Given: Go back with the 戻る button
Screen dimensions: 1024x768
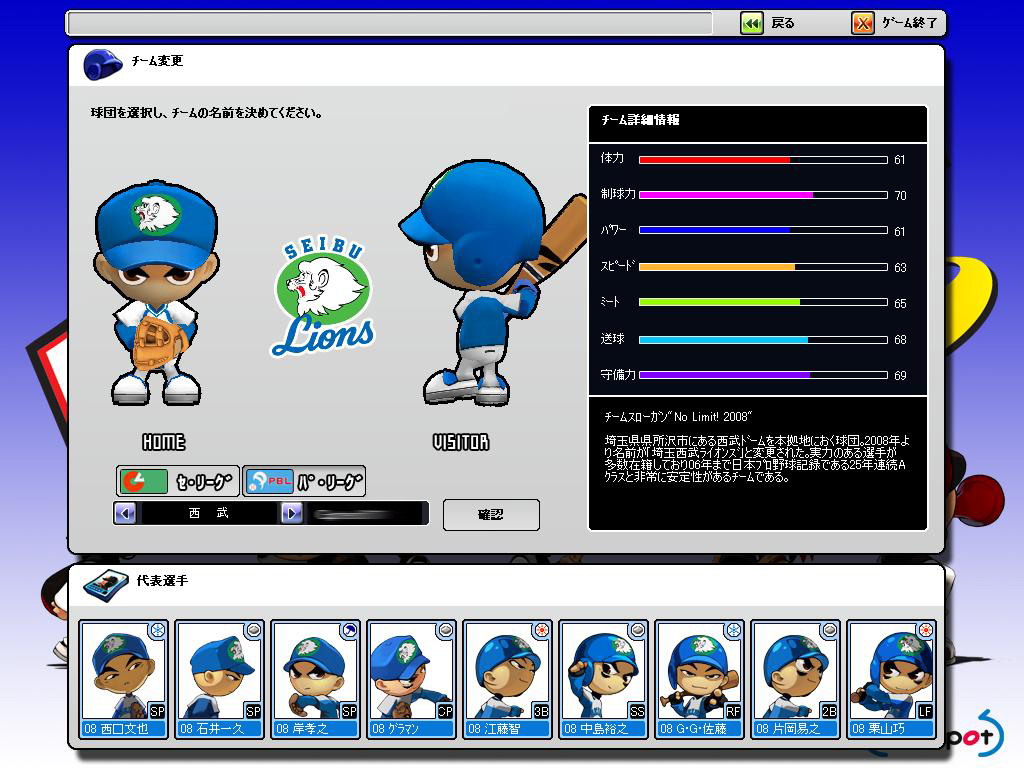Looking at the screenshot, I should point(769,24).
